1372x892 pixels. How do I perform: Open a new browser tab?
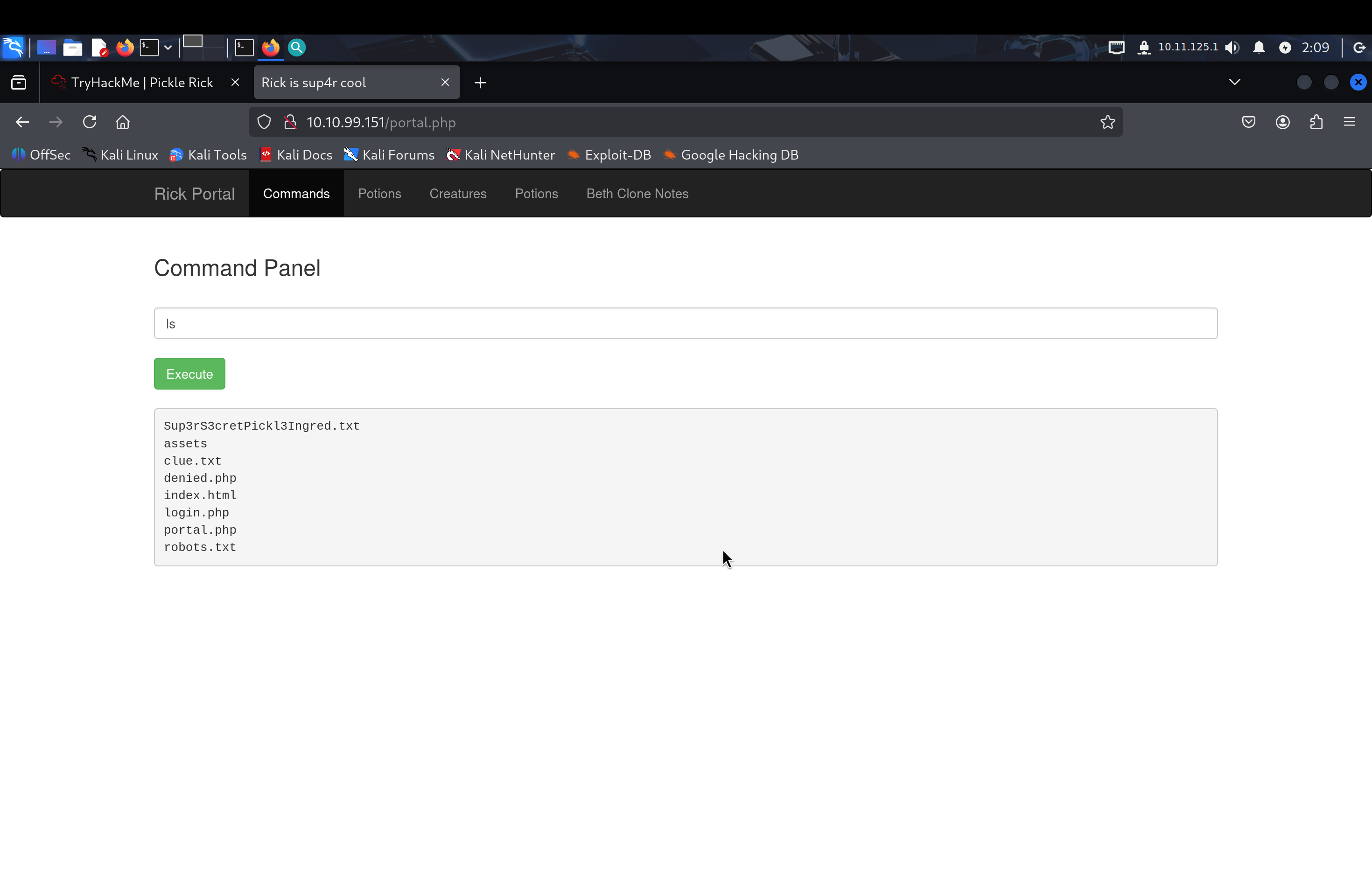click(x=480, y=83)
